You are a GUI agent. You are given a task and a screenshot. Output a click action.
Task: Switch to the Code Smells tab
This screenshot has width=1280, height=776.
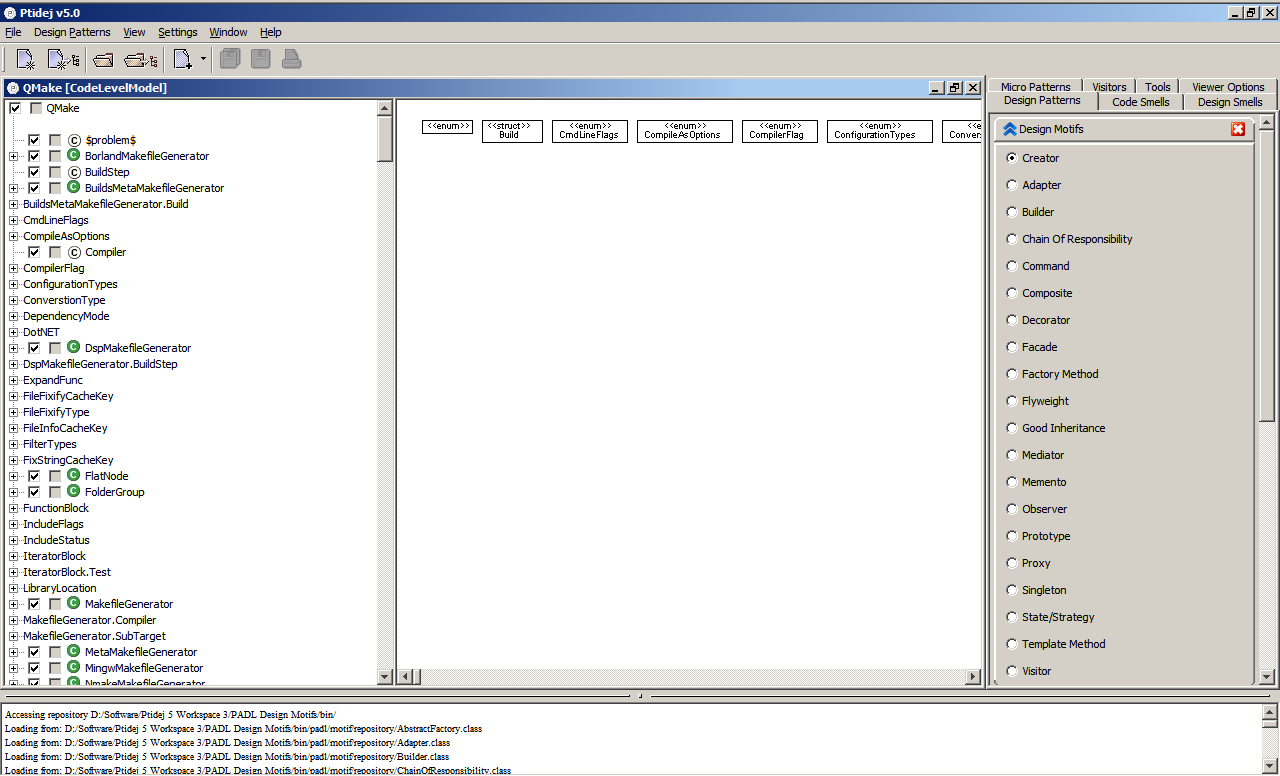[x=1139, y=101]
